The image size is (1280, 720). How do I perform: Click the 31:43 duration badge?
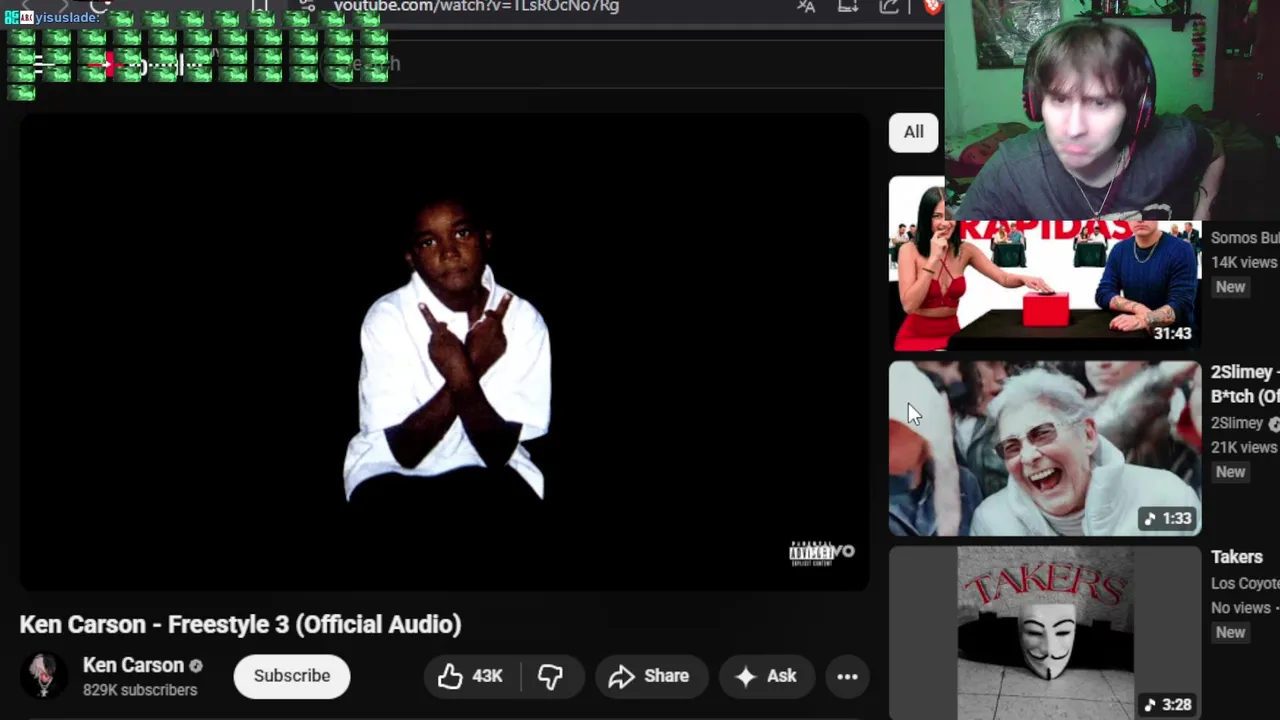tap(1172, 333)
